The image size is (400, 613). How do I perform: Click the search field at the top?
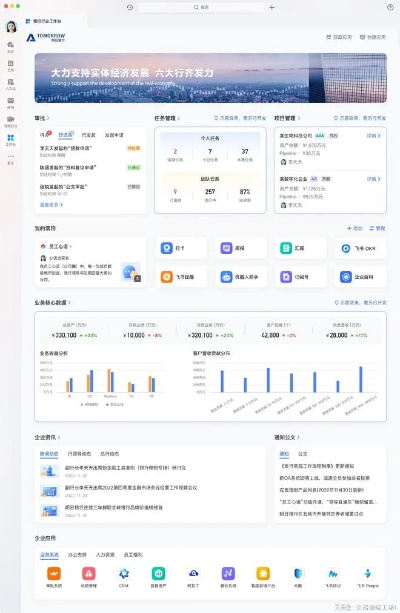click(x=201, y=7)
